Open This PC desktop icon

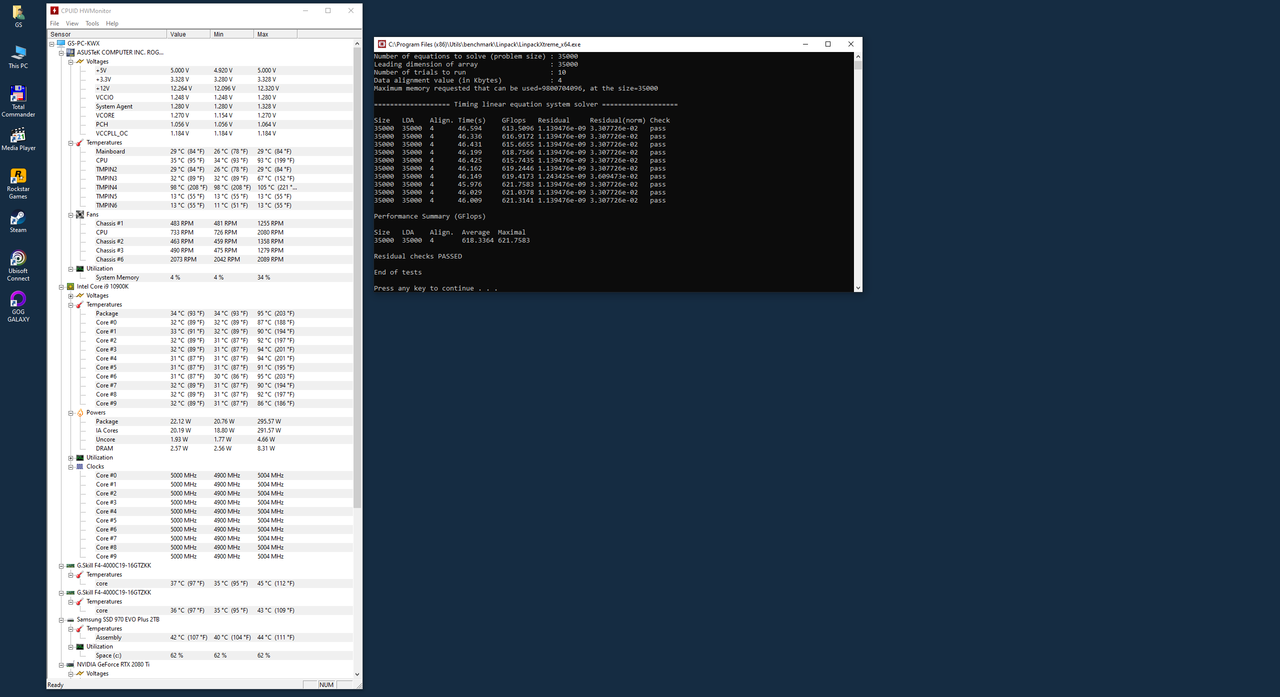tap(18, 56)
